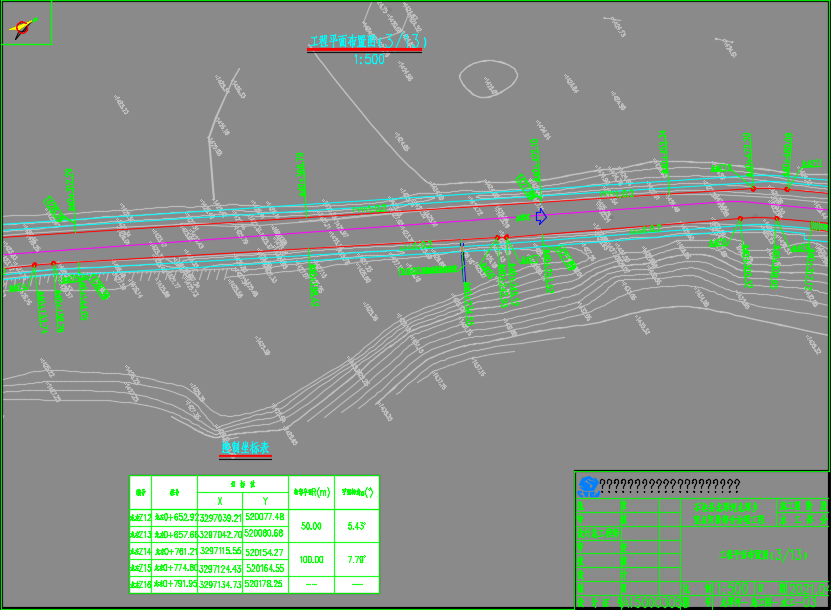The image size is (831, 610).
Task: Select X coordinate 3297042.70
Action: 220,534
